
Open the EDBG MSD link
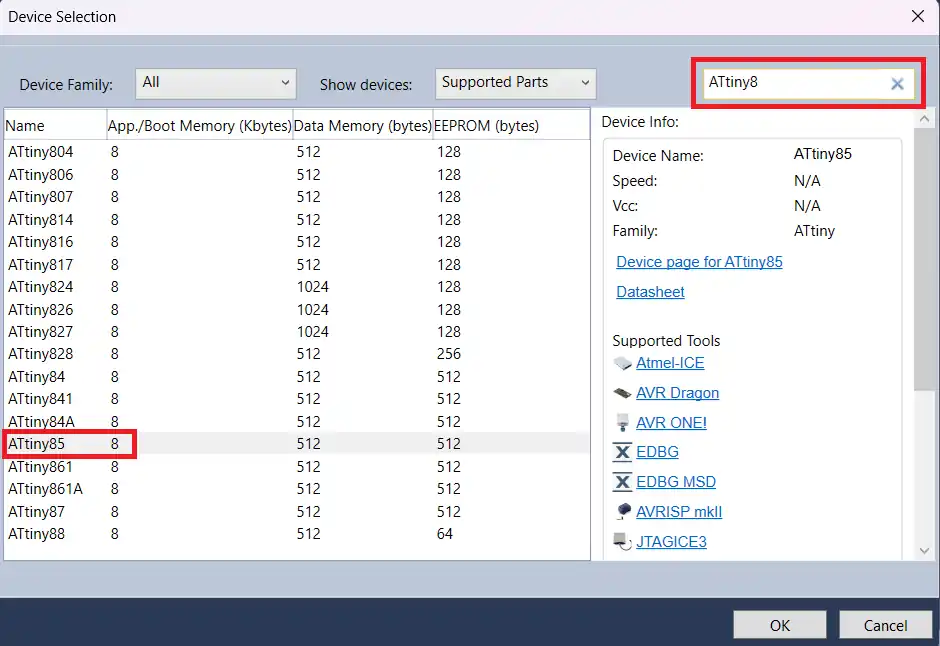tap(676, 482)
